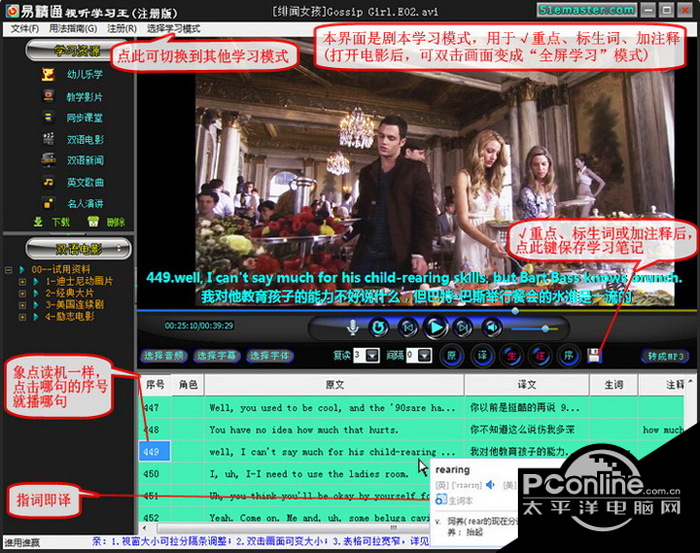Play sentence number 447
The height and width of the screenshot is (553, 700).
pyautogui.click(x=152, y=407)
